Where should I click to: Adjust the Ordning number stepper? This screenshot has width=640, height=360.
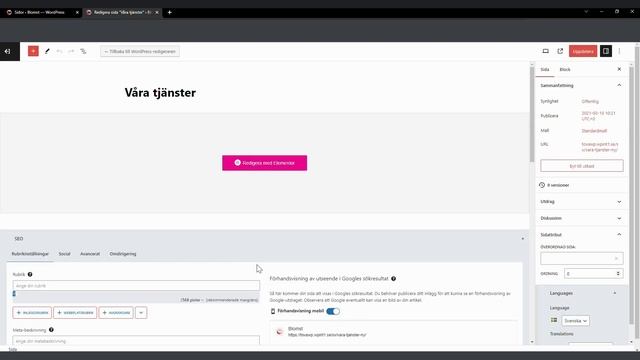[618, 273]
